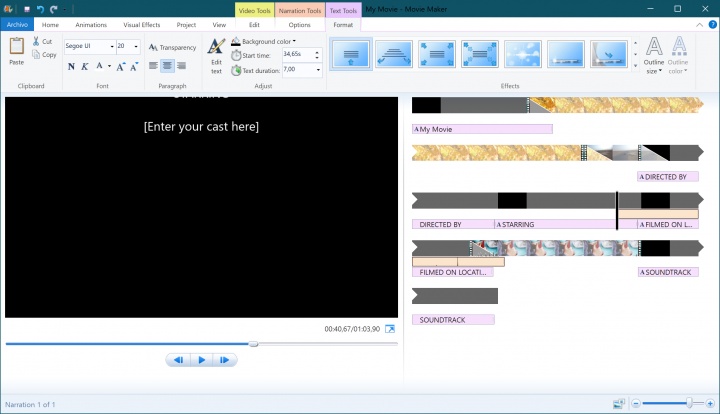Zoom out the timeline with minus icon
Viewport: 720px width, 414px height.
[x=636, y=403]
